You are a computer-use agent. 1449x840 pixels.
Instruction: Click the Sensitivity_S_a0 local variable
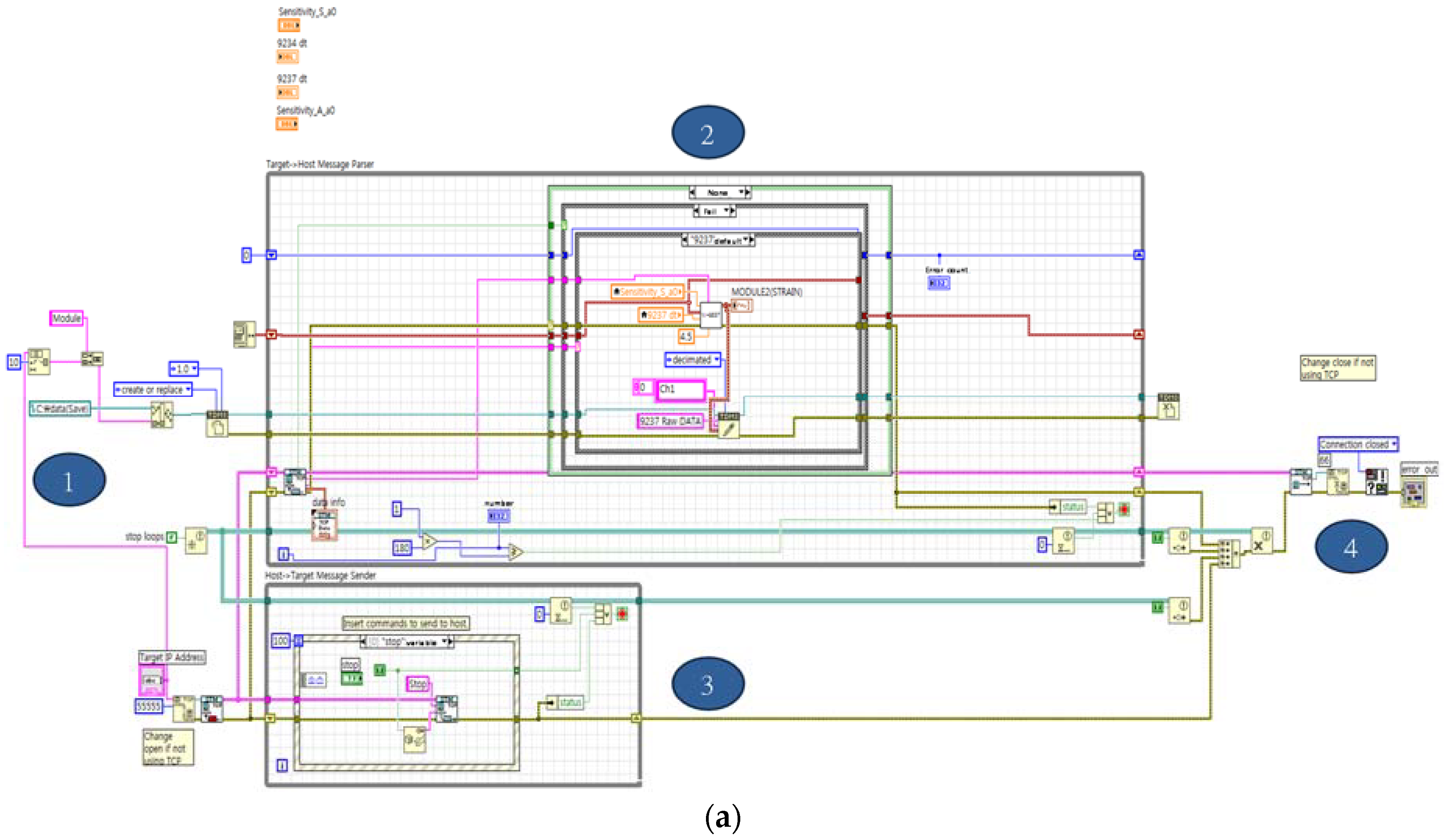coord(648,292)
